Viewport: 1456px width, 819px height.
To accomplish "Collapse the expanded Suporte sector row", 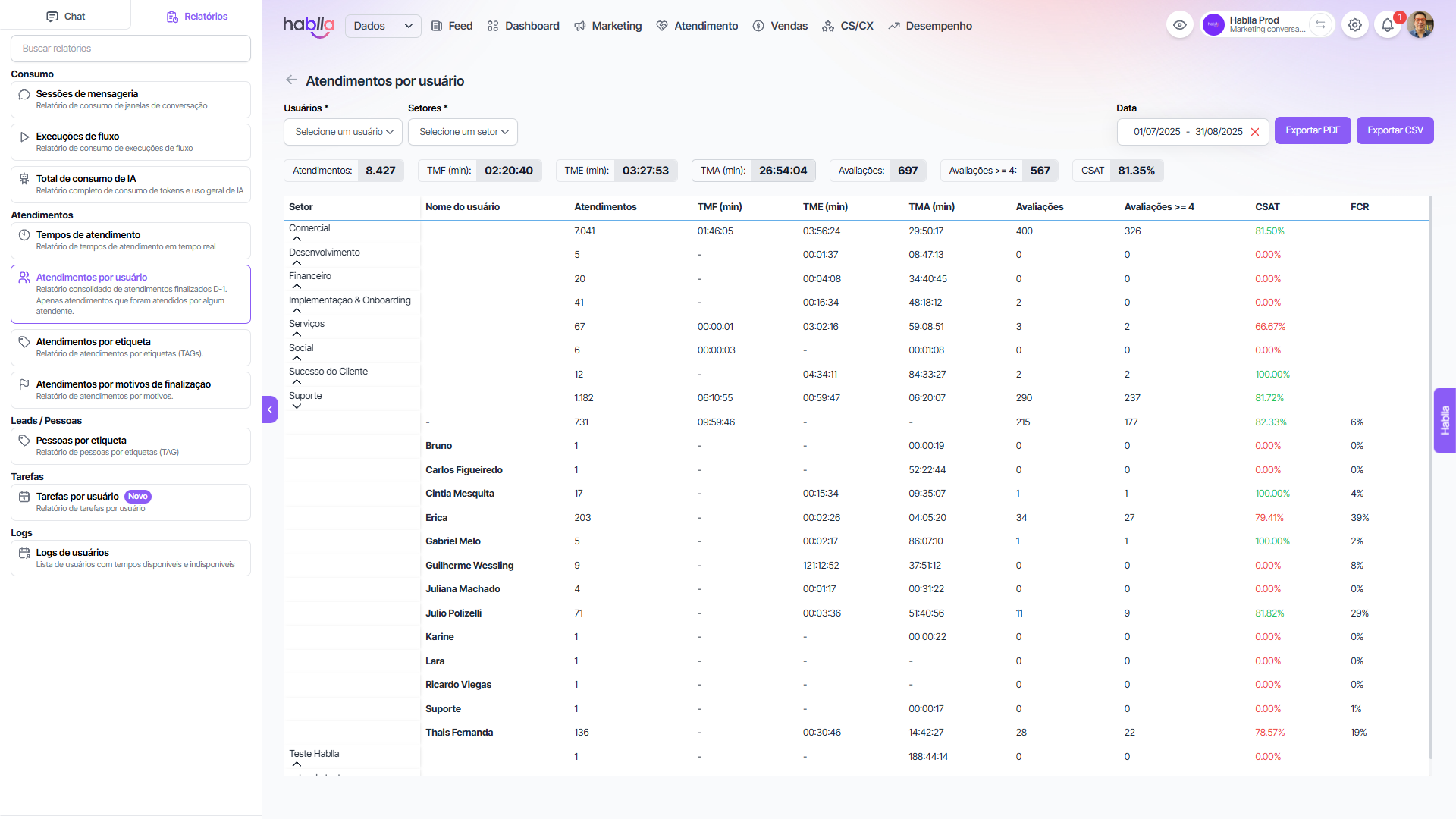I will (297, 406).
